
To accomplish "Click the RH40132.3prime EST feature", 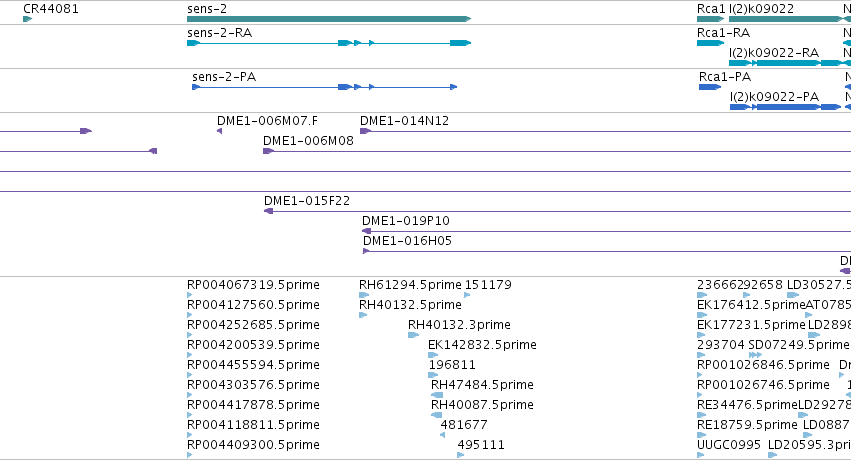I will (x=413, y=335).
